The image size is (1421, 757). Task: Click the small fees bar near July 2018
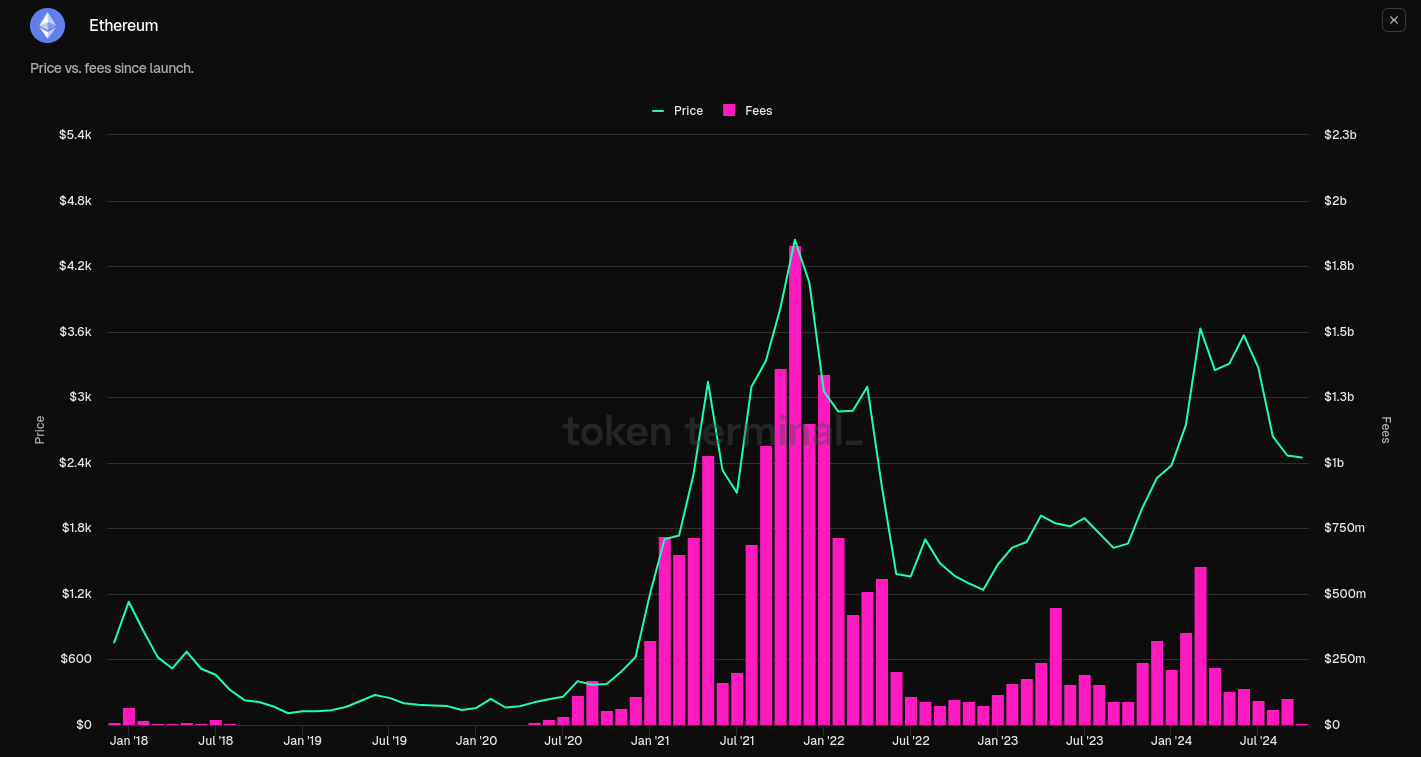click(x=216, y=722)
